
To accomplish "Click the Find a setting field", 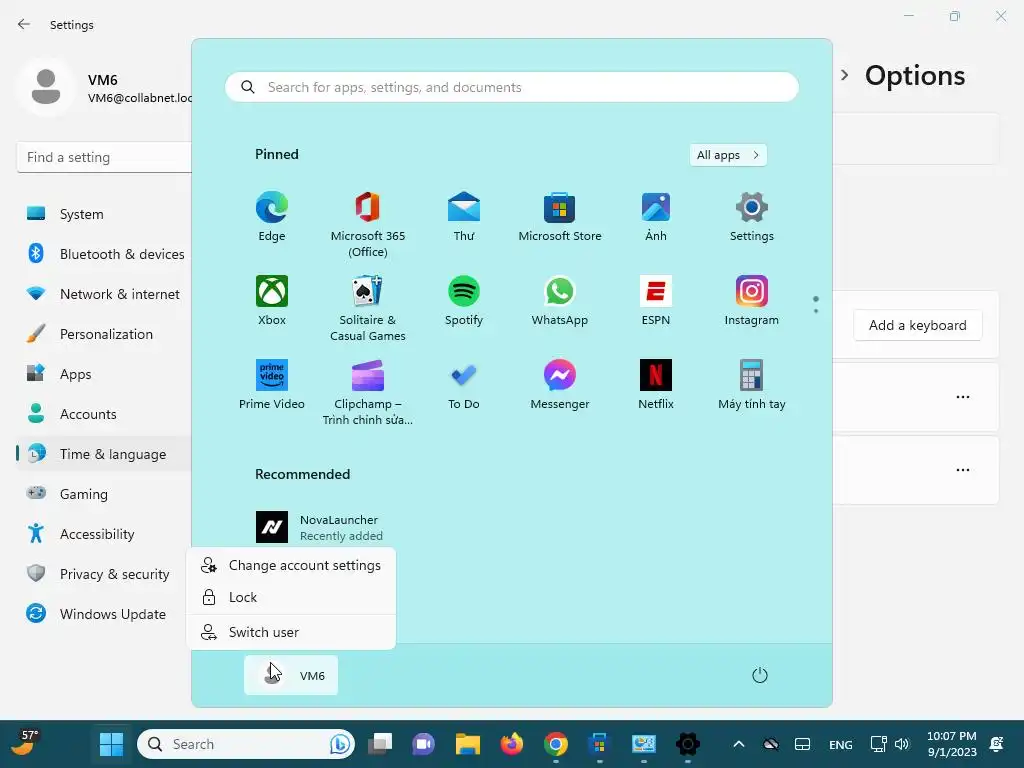I will click(104, 157).
